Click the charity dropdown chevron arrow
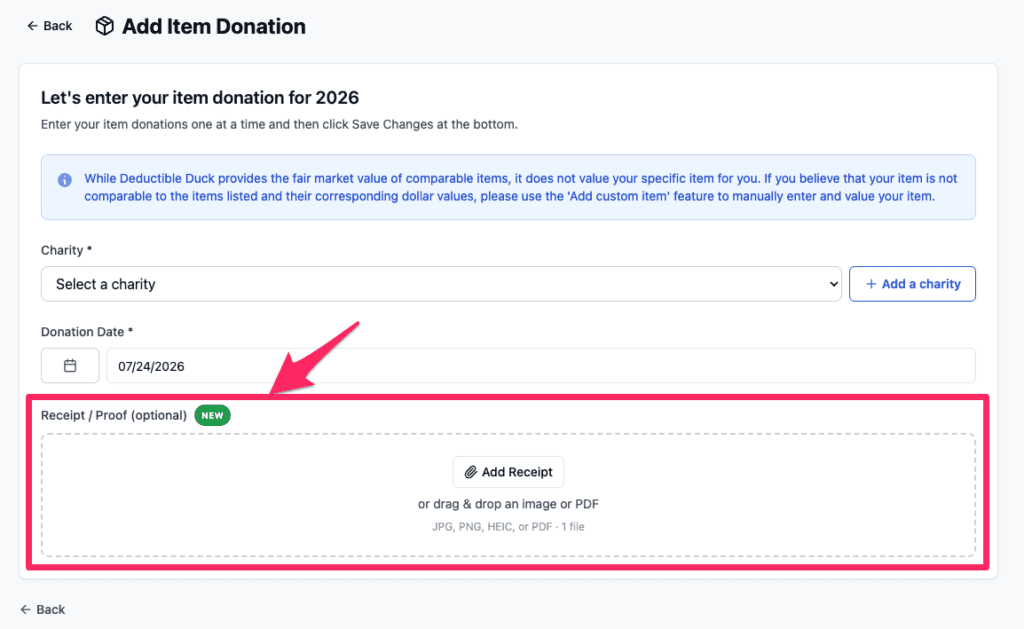This screenshot has width=1024, height=629. (833, 284)
